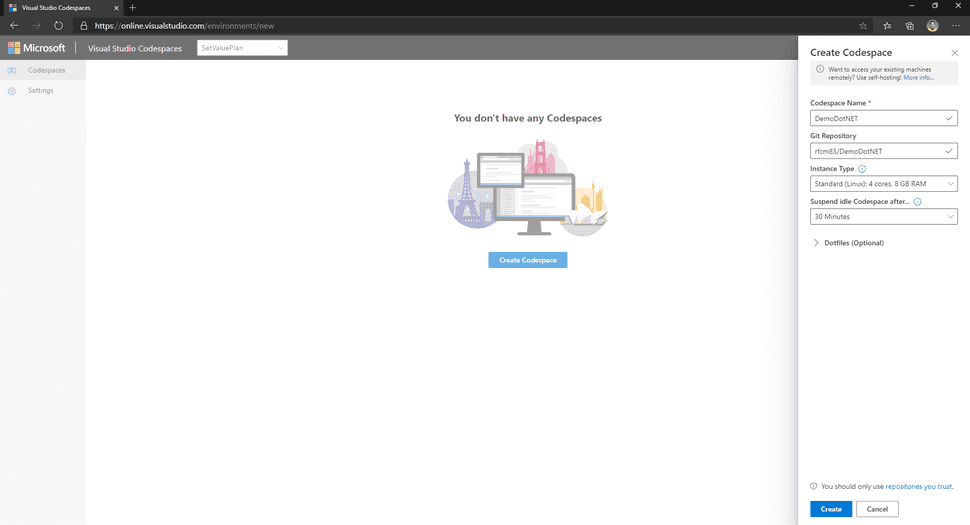Click the Git Repository input field
Screen dimensions: 970x525
click(883, 151)
